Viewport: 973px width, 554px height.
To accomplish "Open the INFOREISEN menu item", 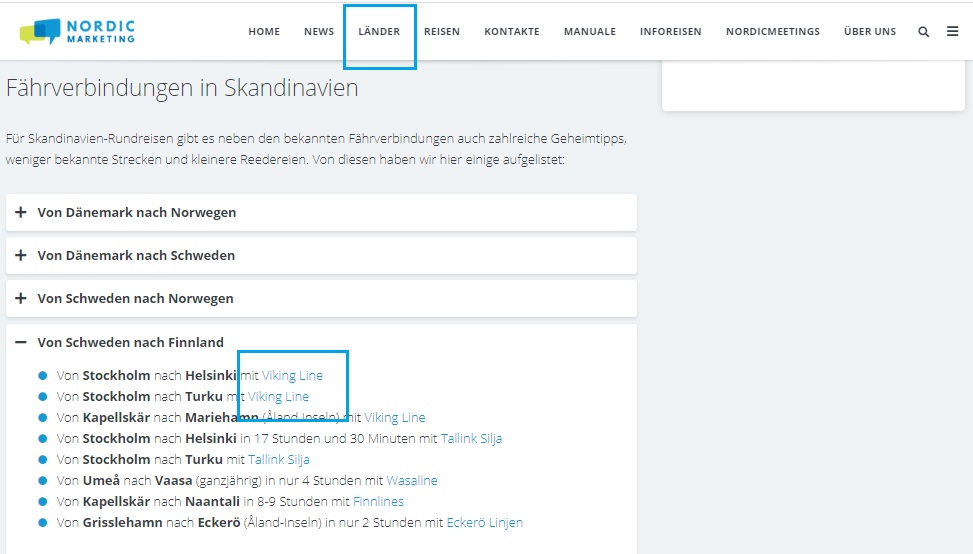I will click(x=671, y=32).
